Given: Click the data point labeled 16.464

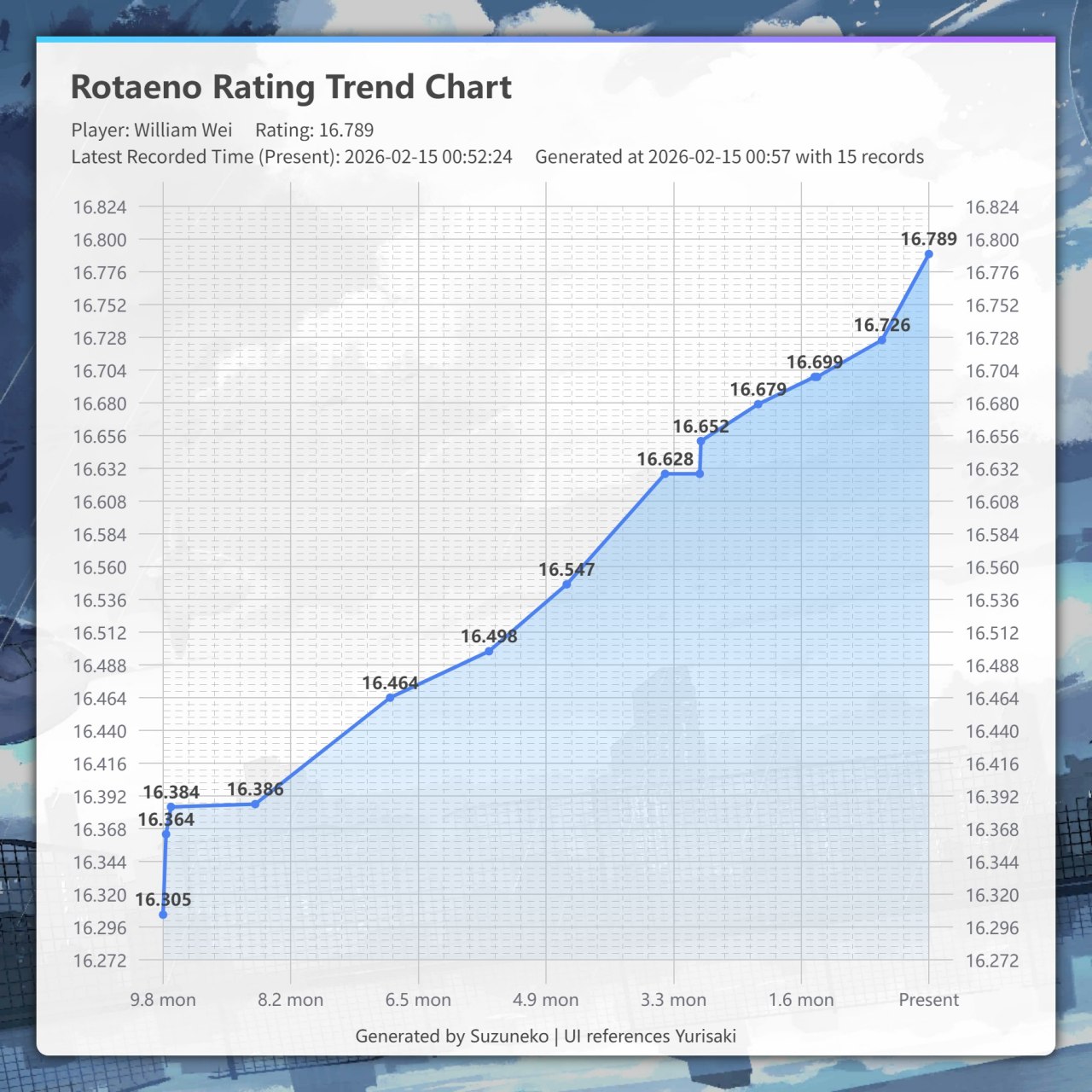Looking at the screenshot, I should tap(390, 698).
